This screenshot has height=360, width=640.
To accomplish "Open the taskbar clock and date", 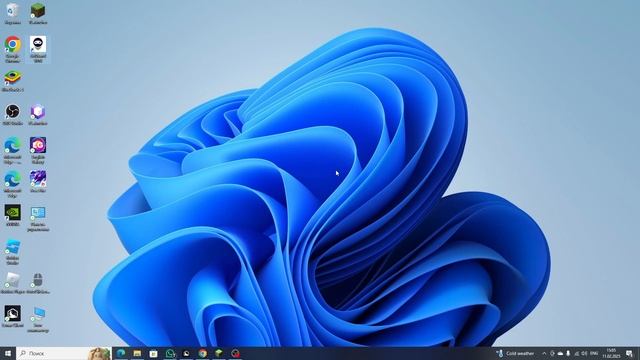I will coord(611,353).
